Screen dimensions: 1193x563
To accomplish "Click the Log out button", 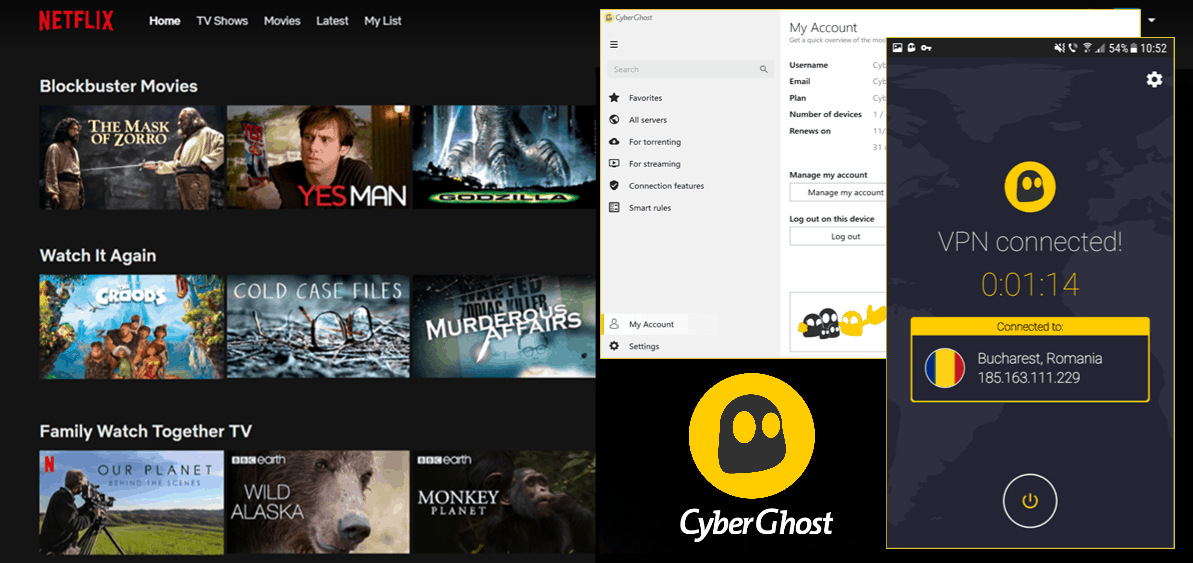I will 838,237.
